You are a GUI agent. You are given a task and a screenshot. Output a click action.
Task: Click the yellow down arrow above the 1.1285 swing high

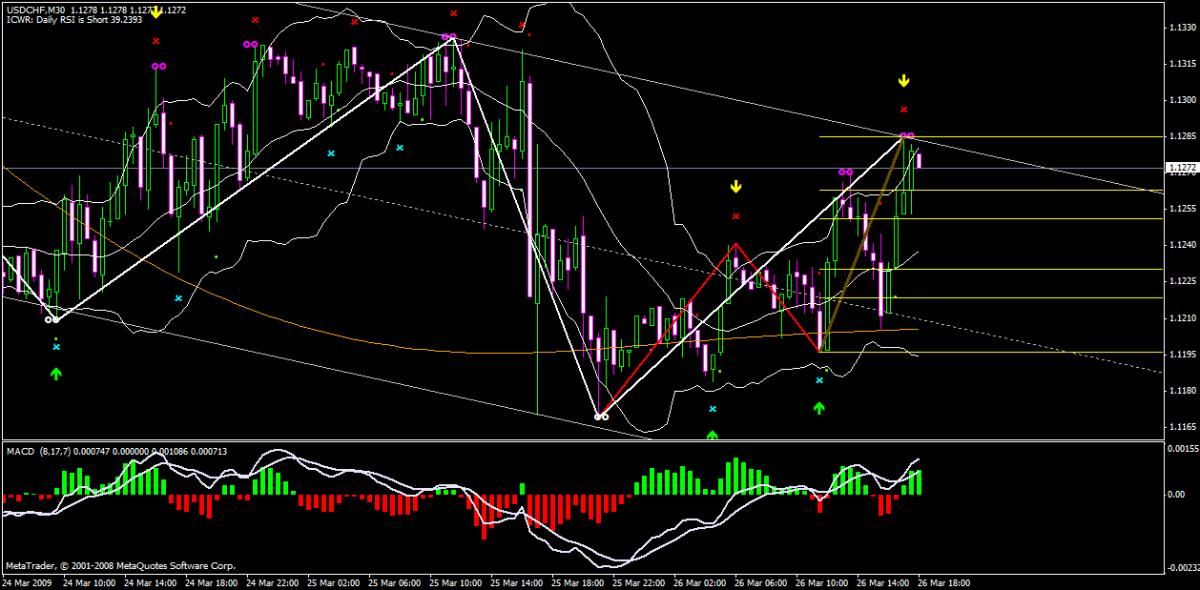point(904,80)
